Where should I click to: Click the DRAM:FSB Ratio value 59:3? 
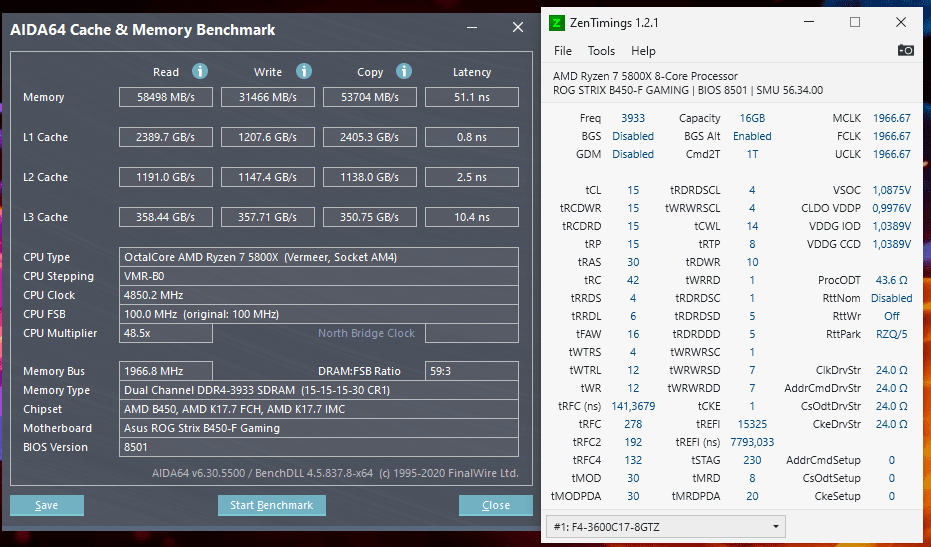tap(472, 371)
